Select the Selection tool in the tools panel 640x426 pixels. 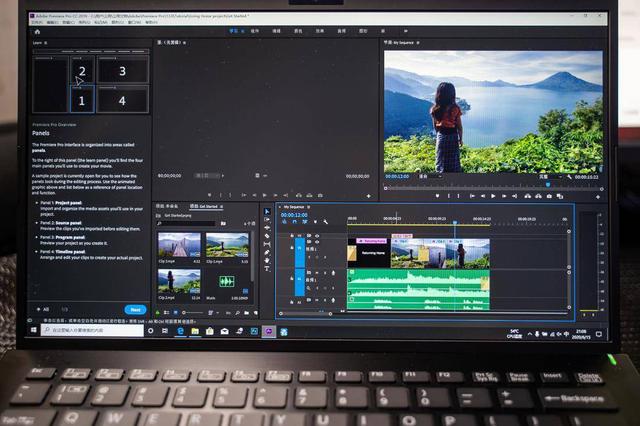pos(267,211)
